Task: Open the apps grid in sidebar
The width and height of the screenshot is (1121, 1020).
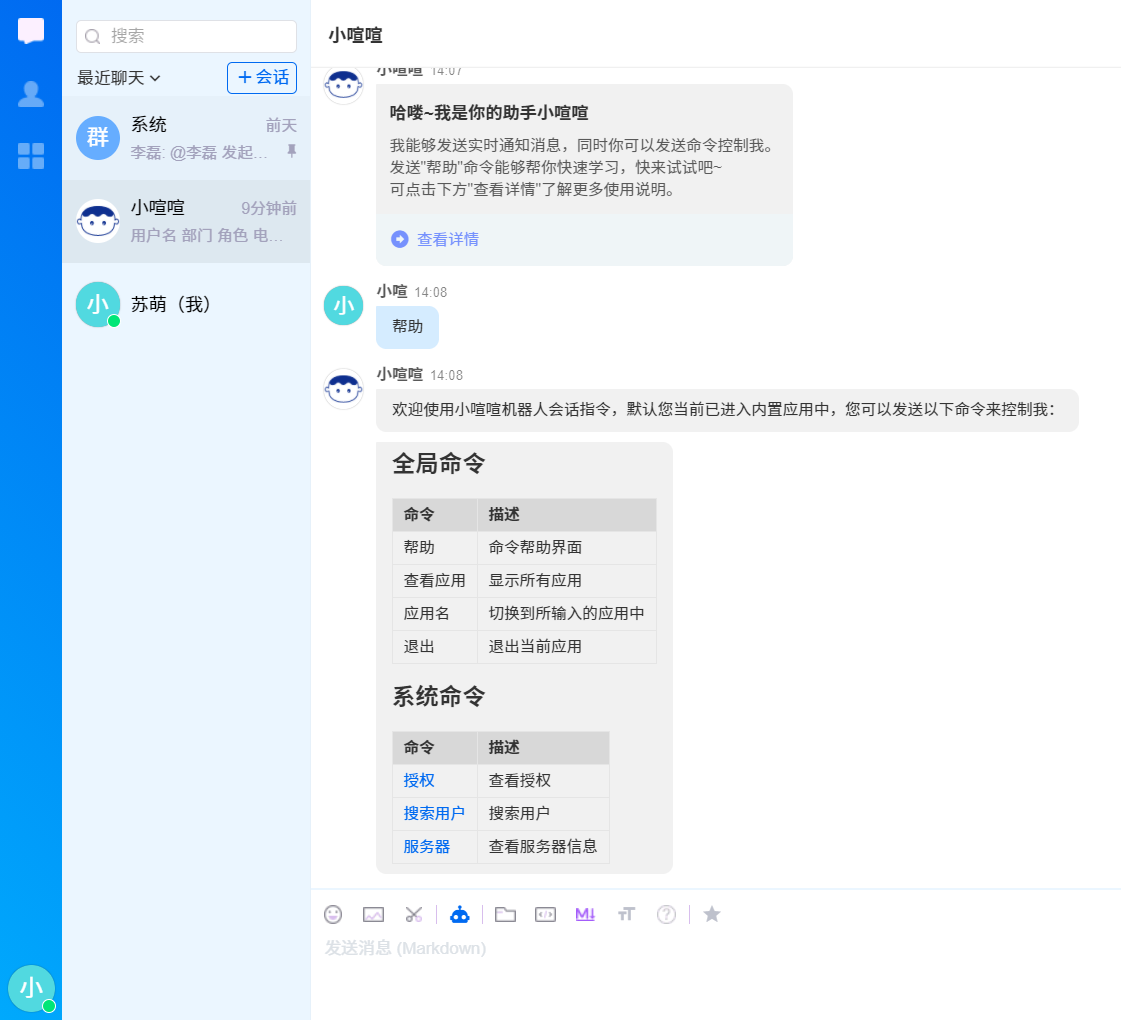Action: (31, 156)
